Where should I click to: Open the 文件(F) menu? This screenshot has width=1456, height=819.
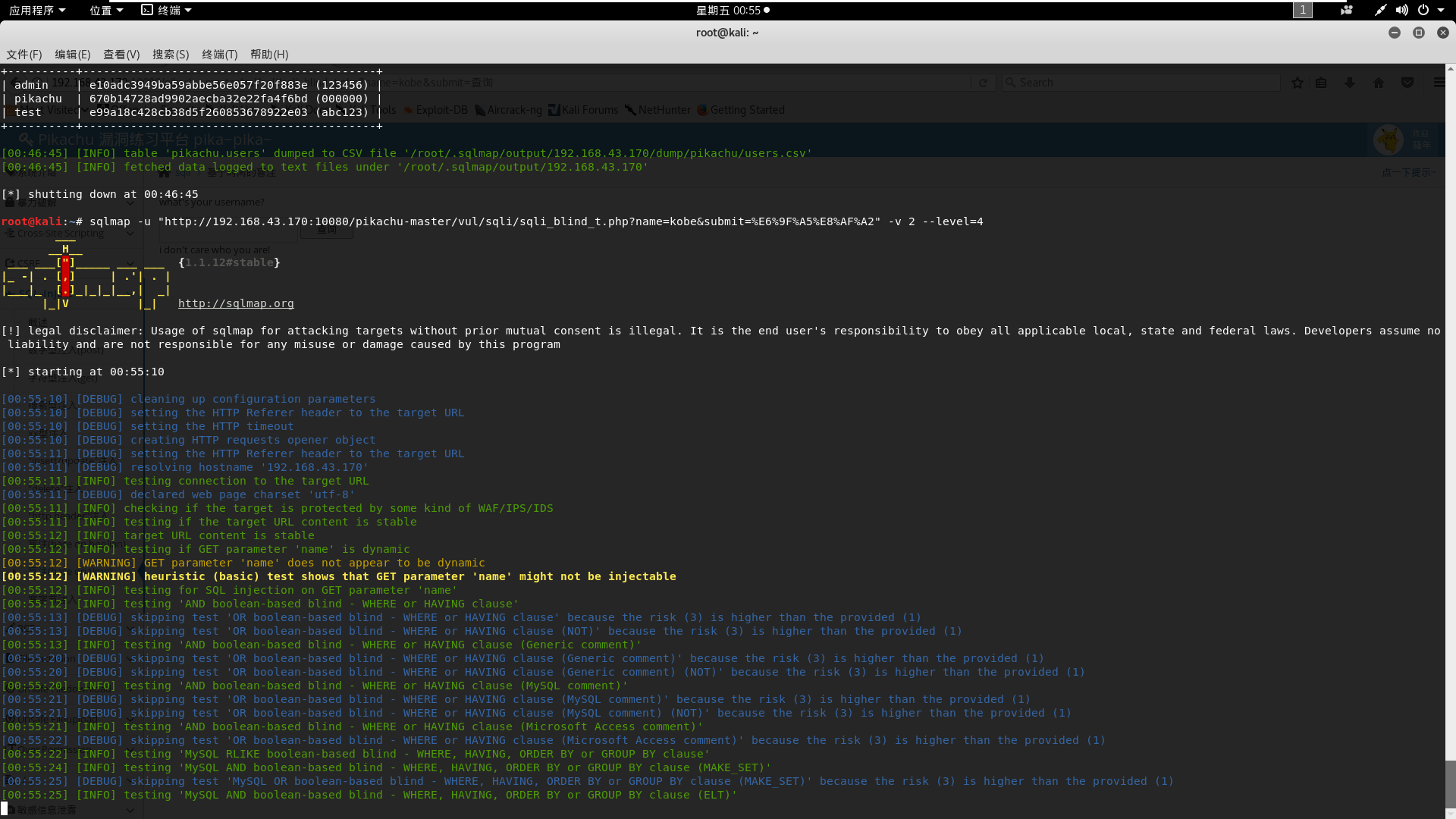pyautogui.click(x=24, y=55)
